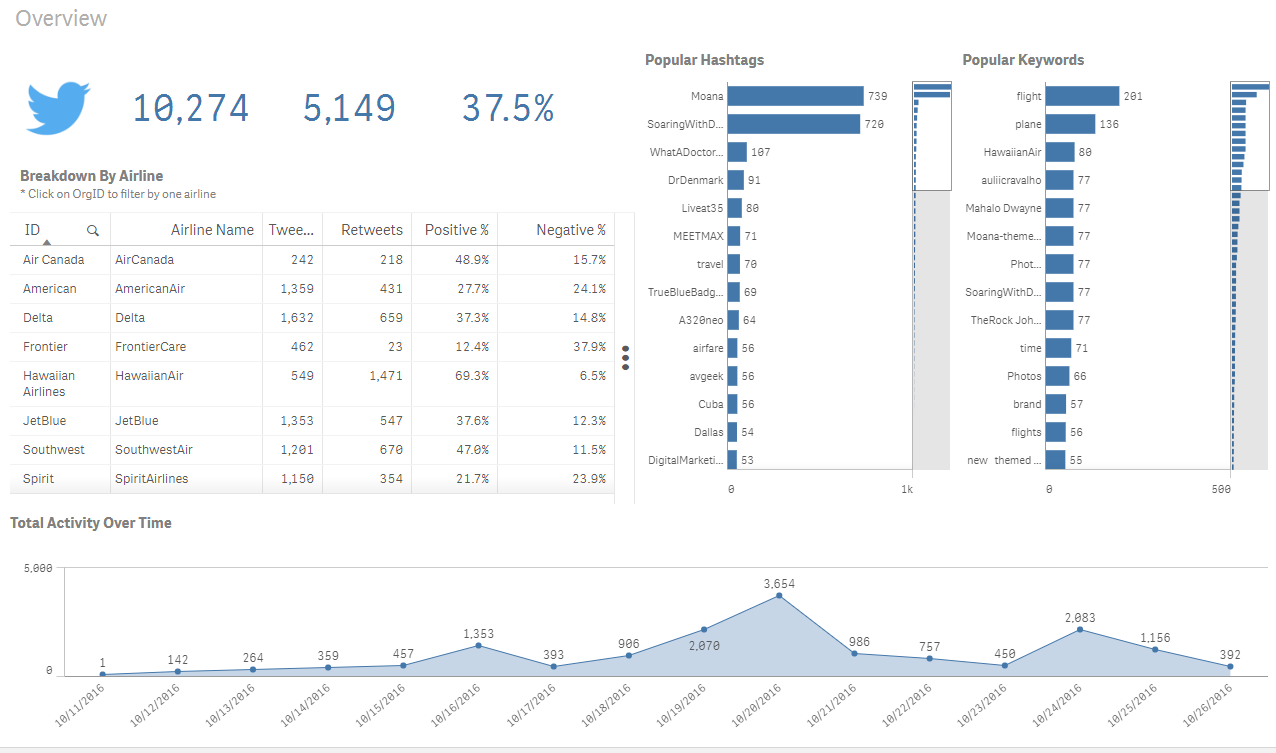1276x753 pixels.
Task: Click the Airline Name column header
Action: pos(211,230)
